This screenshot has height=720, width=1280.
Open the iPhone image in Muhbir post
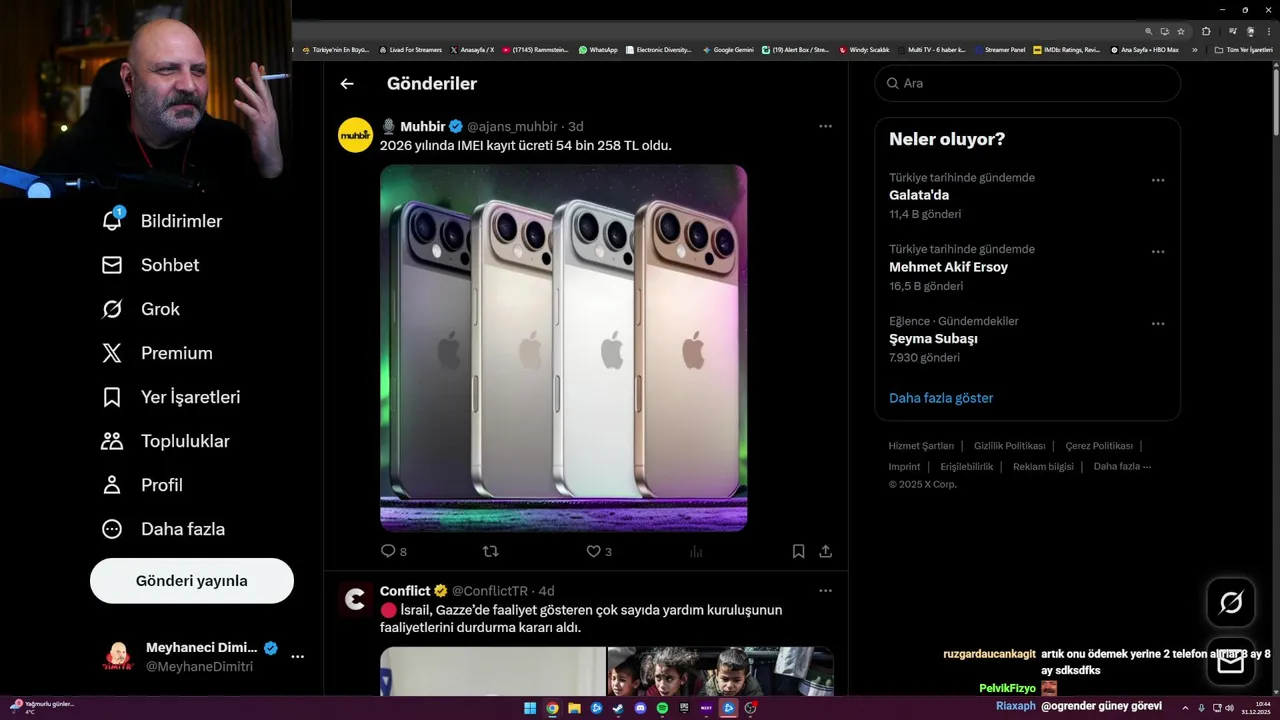(563, 348)
